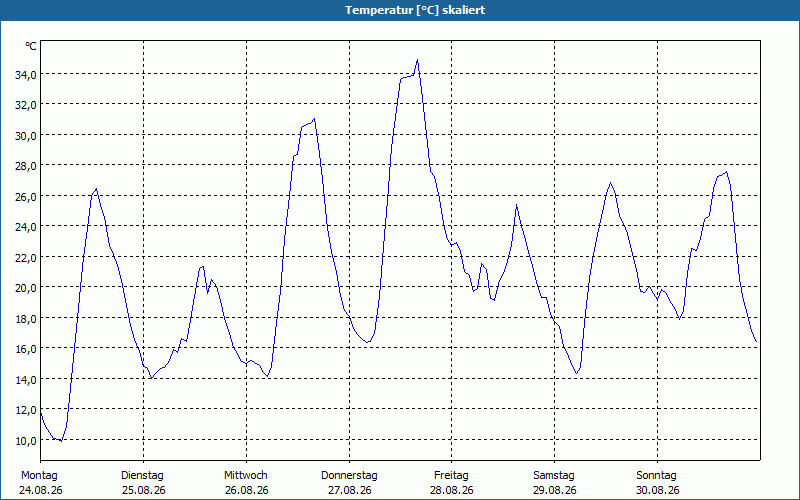Click the date 24.08.26

pos(41,490)
